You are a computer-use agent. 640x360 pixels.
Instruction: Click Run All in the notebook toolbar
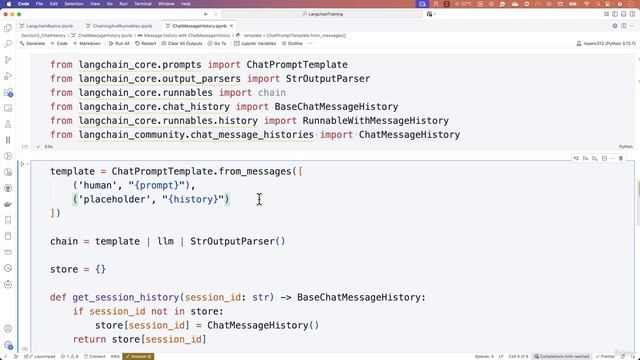(119, 43)
